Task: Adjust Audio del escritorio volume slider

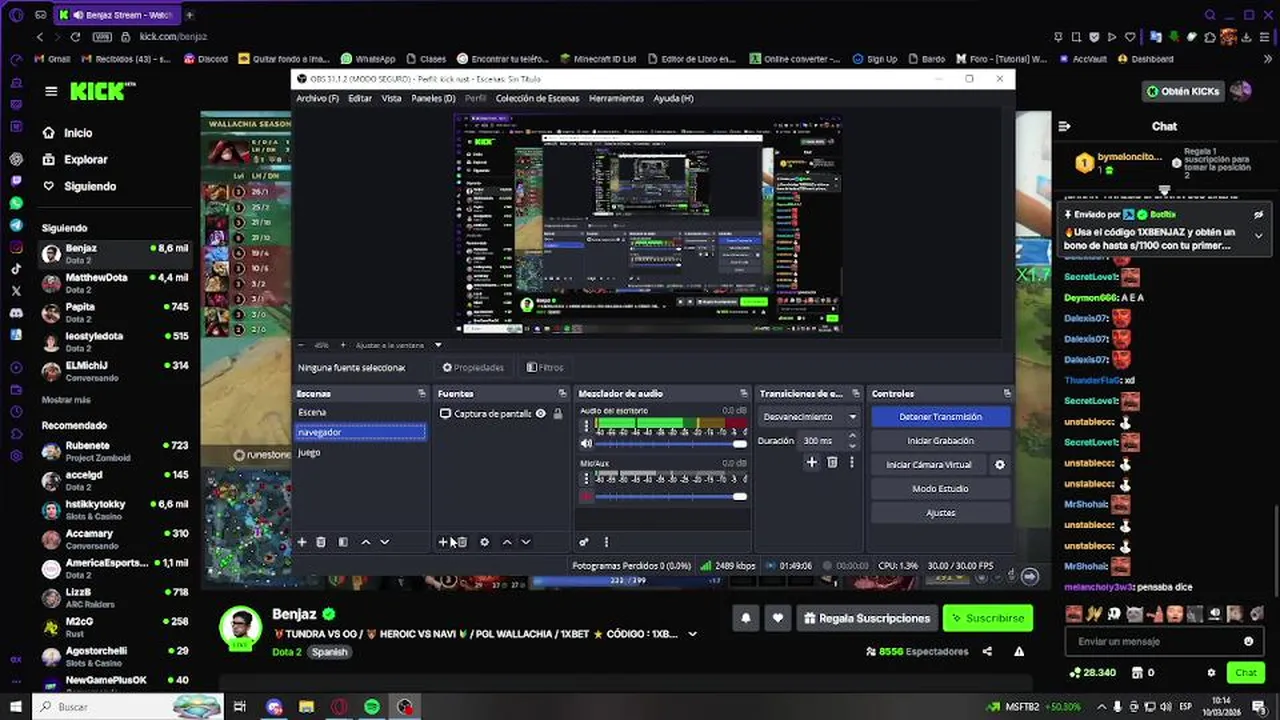Action: (671, 443)
